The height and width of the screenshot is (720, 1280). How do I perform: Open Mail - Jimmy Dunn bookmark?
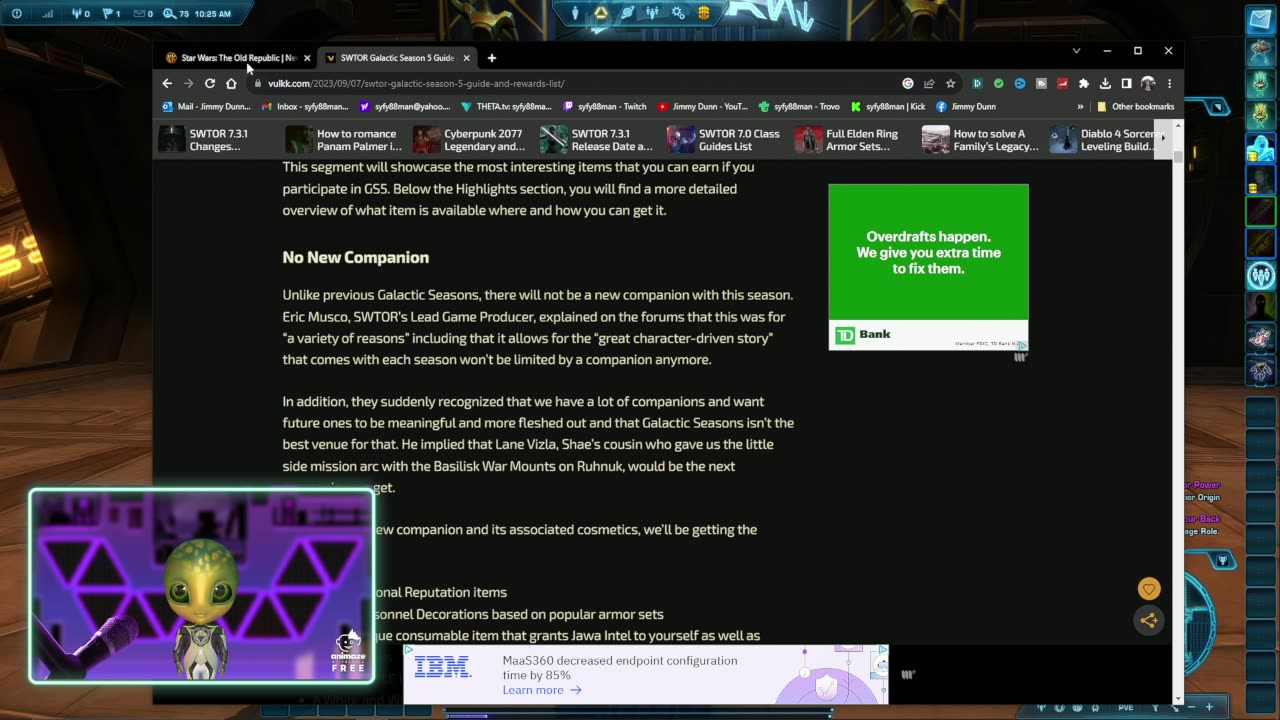(x=207, y=107)
